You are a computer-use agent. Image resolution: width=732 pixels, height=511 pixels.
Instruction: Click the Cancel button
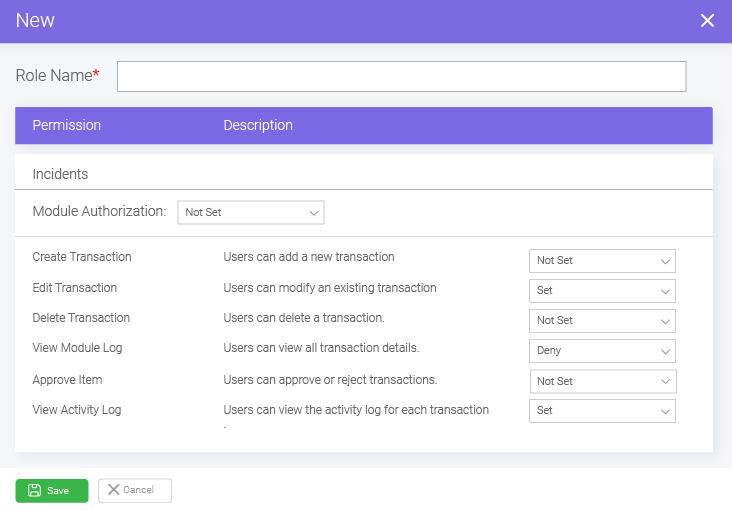[x=135, y=490]
